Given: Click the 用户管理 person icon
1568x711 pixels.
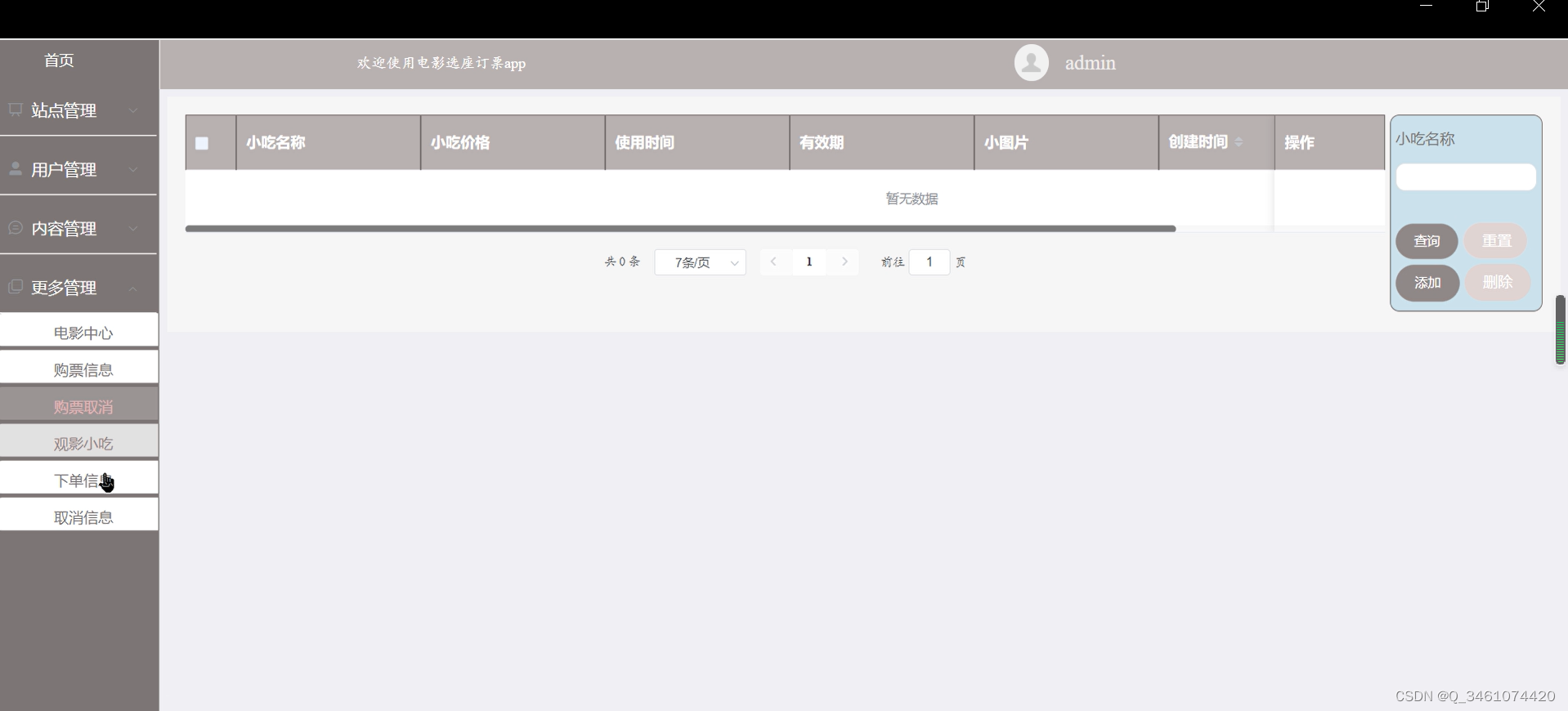Looking at the screenshot, I should point(16,168).
